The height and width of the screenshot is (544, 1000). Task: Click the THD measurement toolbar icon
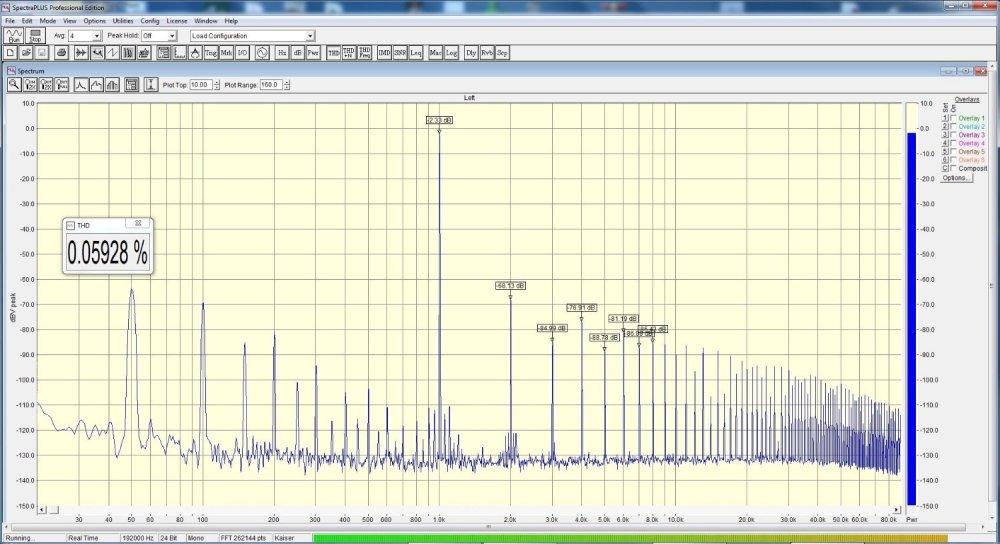point(333,52)
